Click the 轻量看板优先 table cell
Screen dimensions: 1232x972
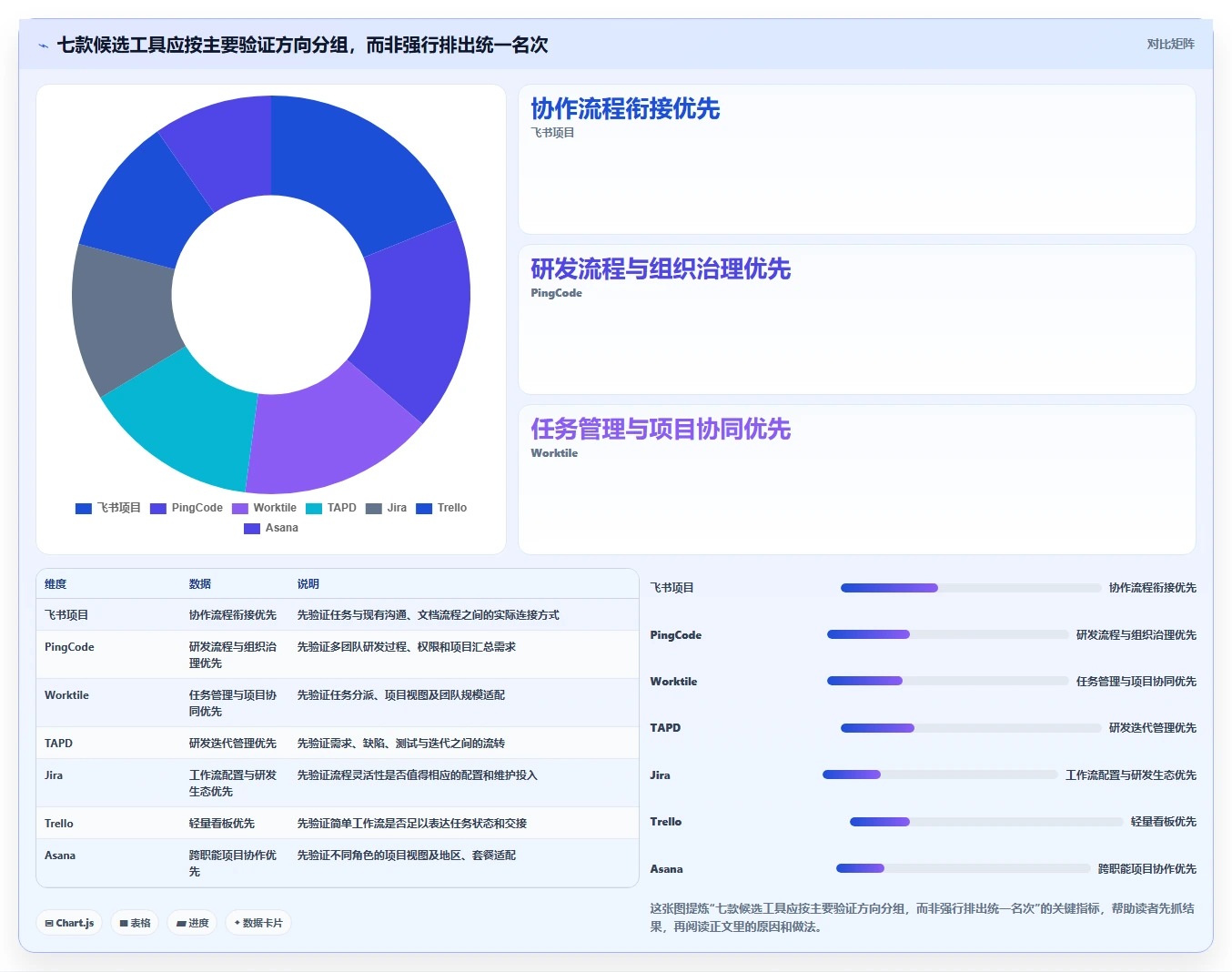tap(222, 824)
